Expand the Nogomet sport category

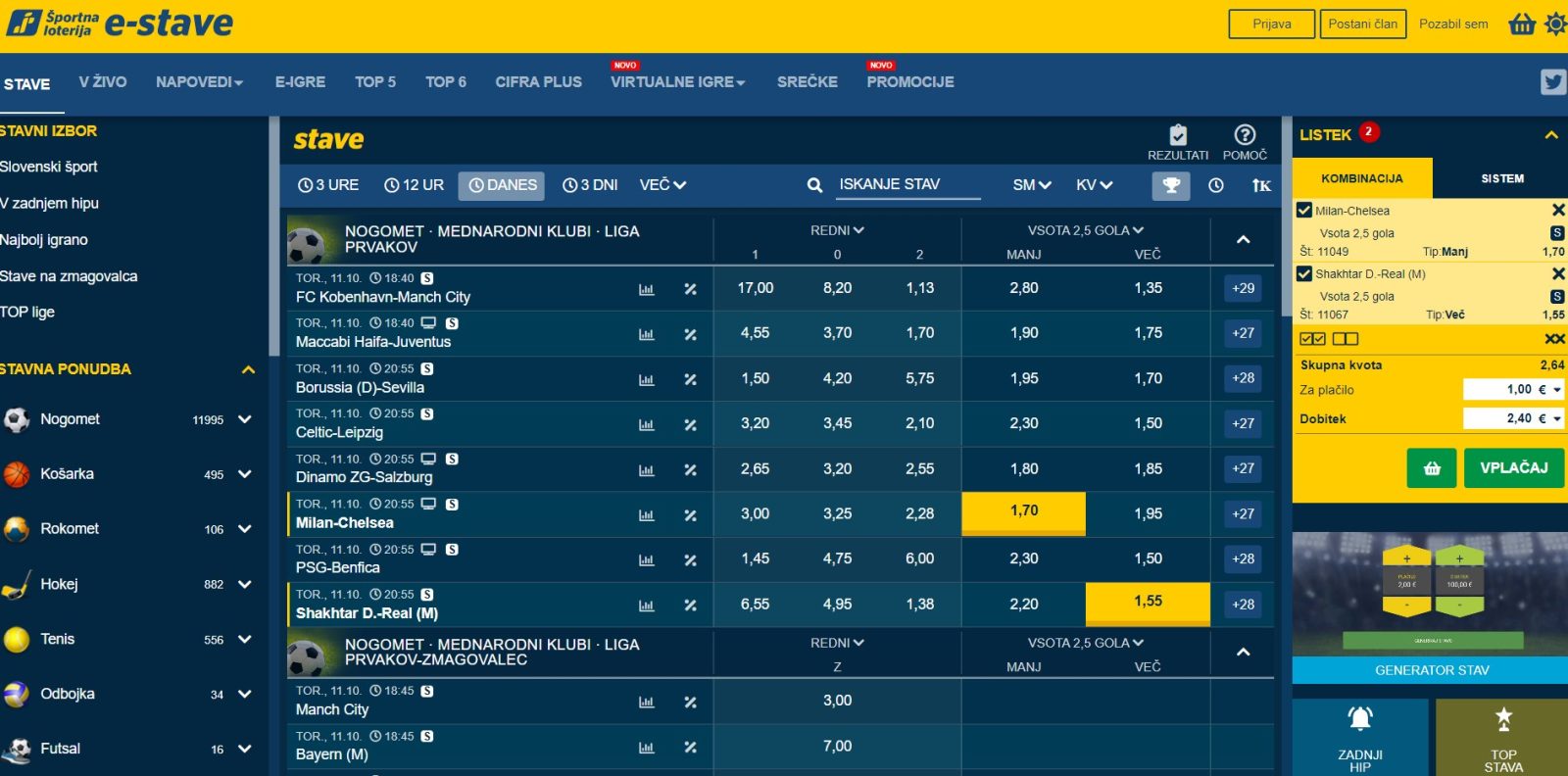[x=245, y=419]
